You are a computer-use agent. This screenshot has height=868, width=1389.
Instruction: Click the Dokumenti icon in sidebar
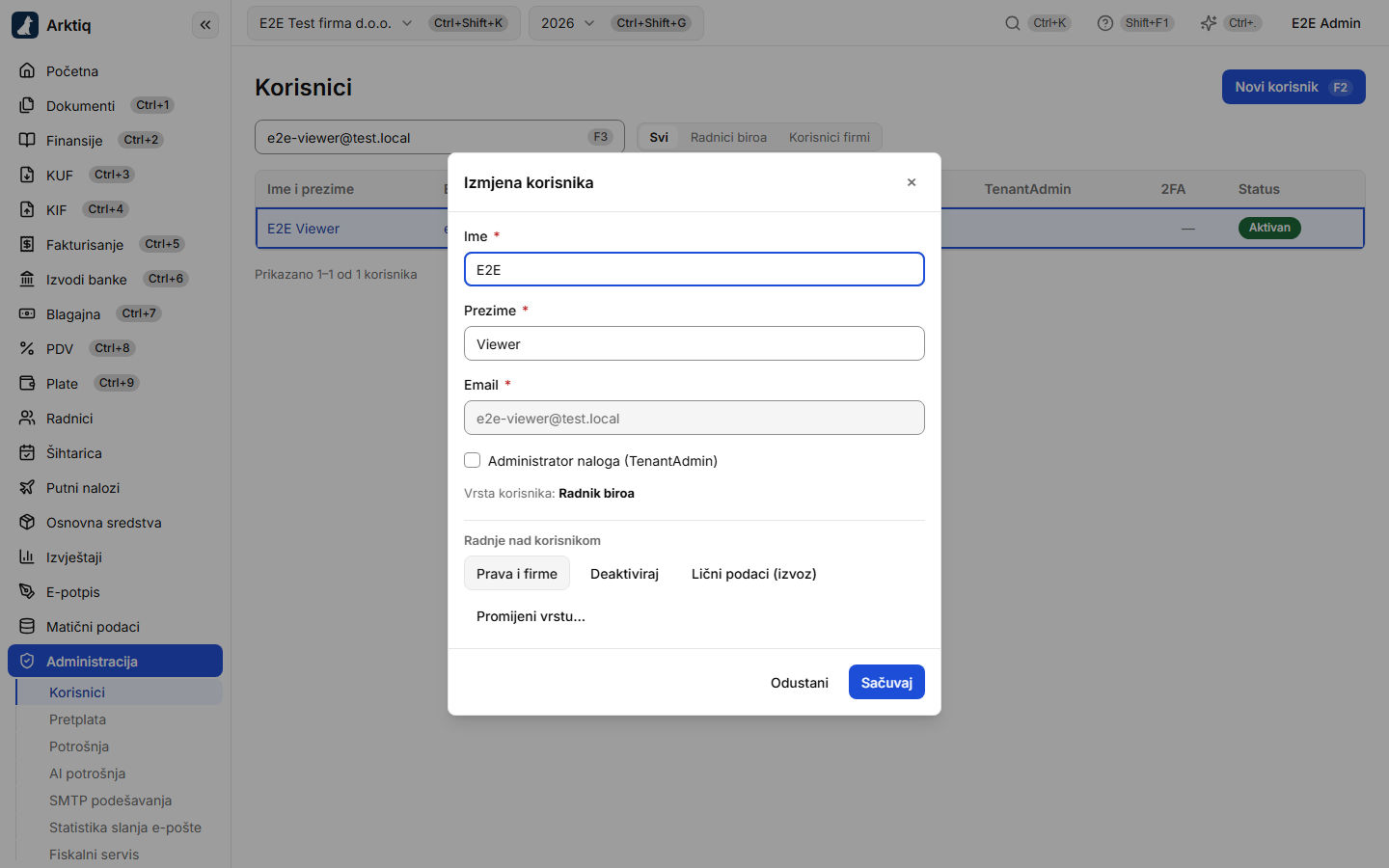(x=27, y=105)
